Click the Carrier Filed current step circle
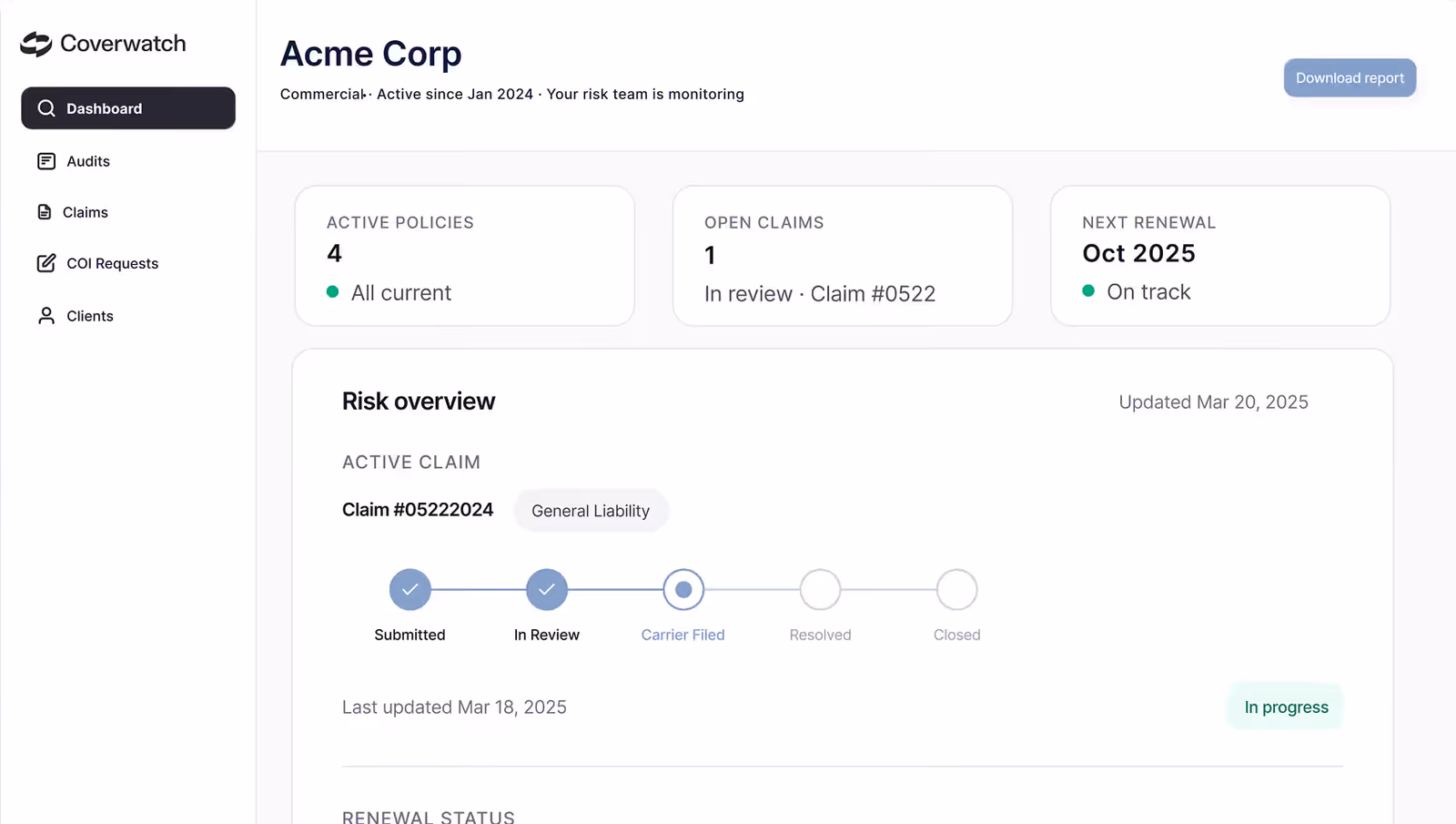The height and width of the screenshot is (824, 1456). click(683, 590)
